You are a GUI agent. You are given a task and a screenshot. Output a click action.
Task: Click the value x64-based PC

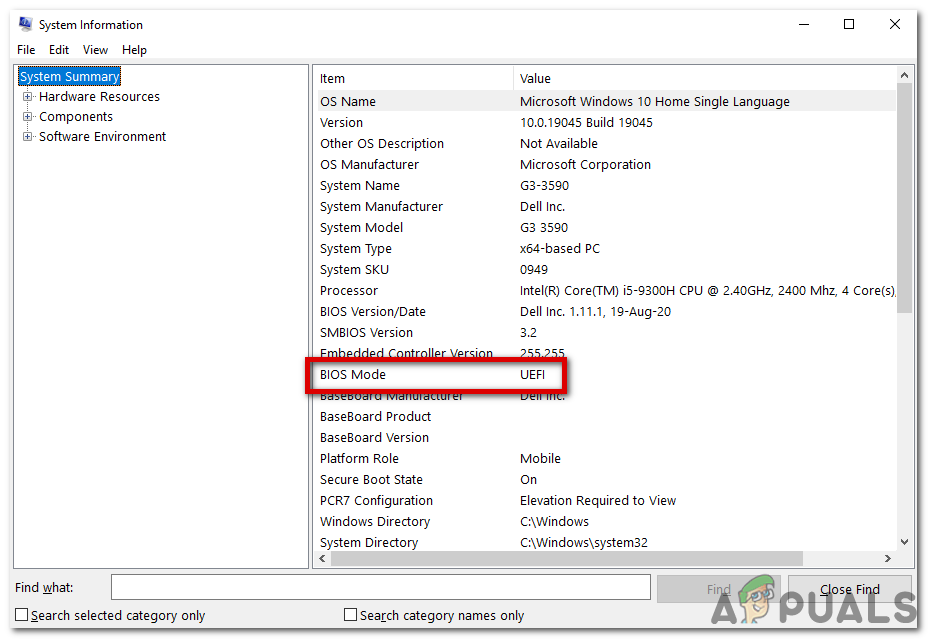560,248
